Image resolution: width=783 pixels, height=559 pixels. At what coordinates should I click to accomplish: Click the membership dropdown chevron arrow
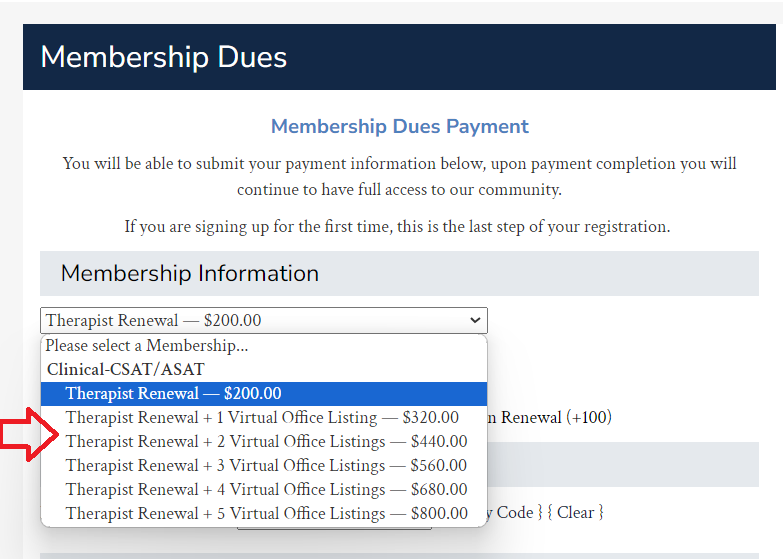click(474, 321)
